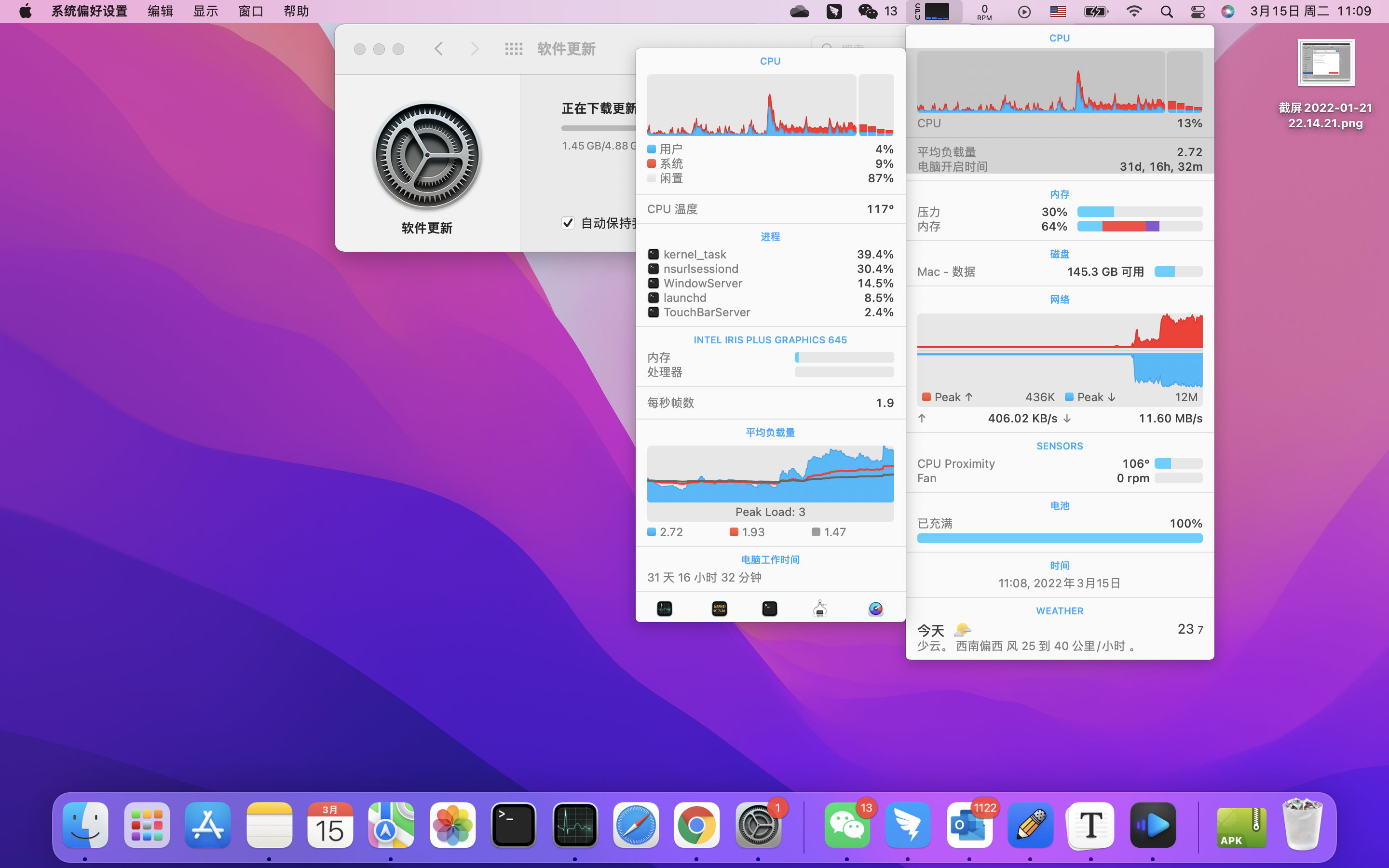This screenshot has width=1389, height=868.
Task: Open the 帮助 menu
Action: 296,12
